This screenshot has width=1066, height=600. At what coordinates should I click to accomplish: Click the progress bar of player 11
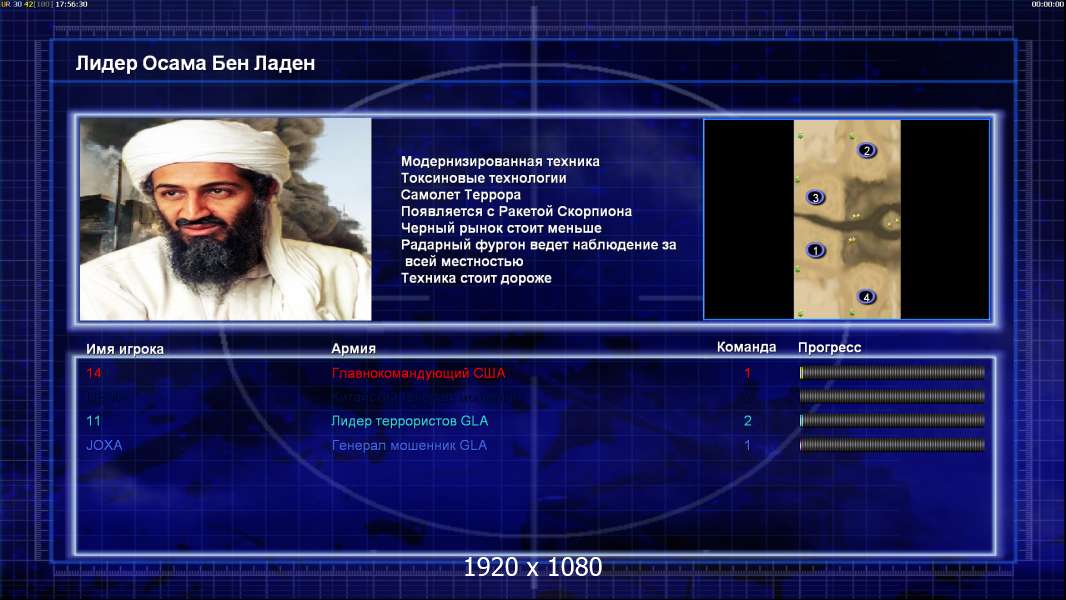[x=892, y=421]
